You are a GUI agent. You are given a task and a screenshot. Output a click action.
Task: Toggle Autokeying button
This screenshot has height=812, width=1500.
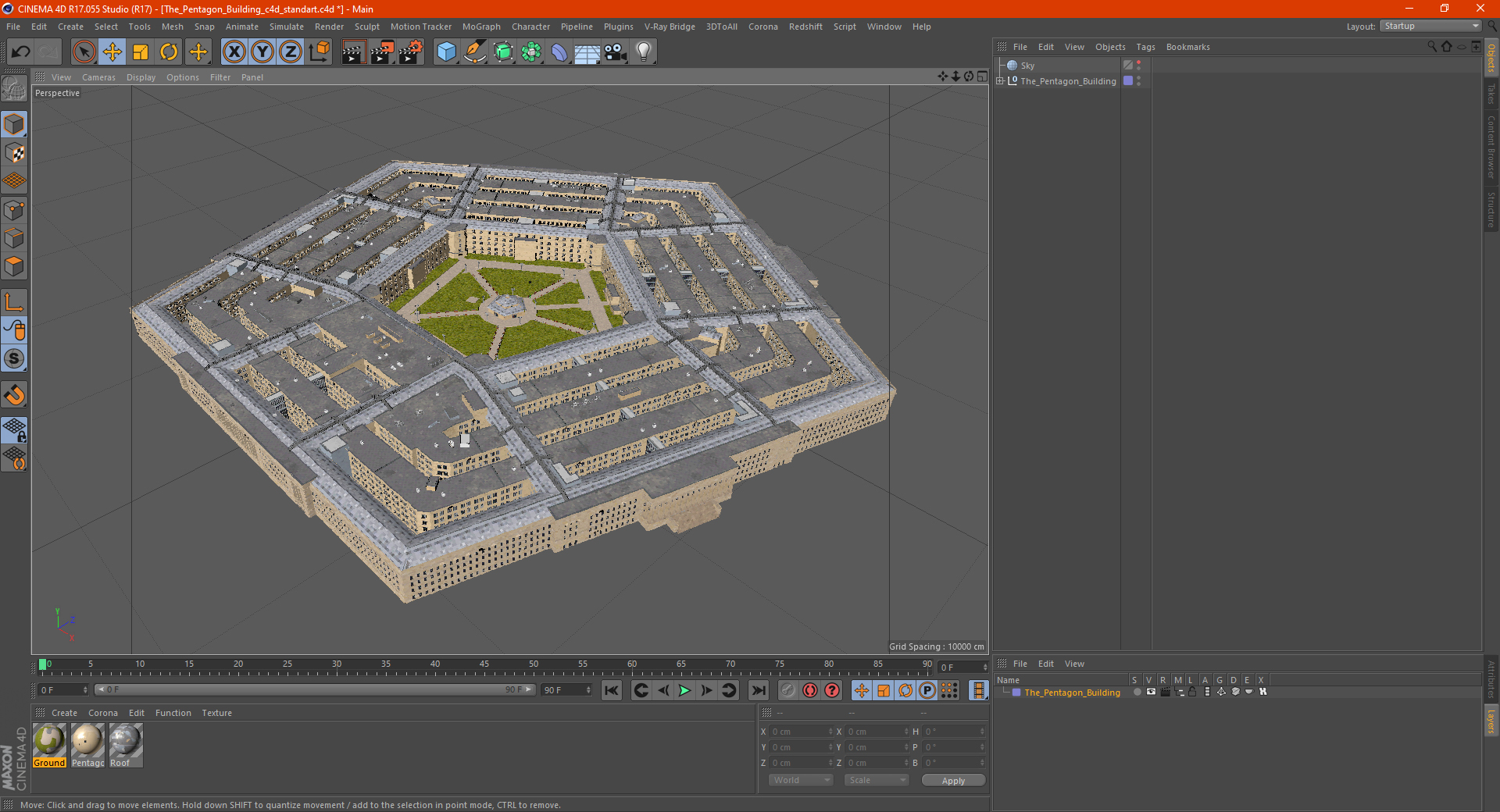[x=810, y=690]
